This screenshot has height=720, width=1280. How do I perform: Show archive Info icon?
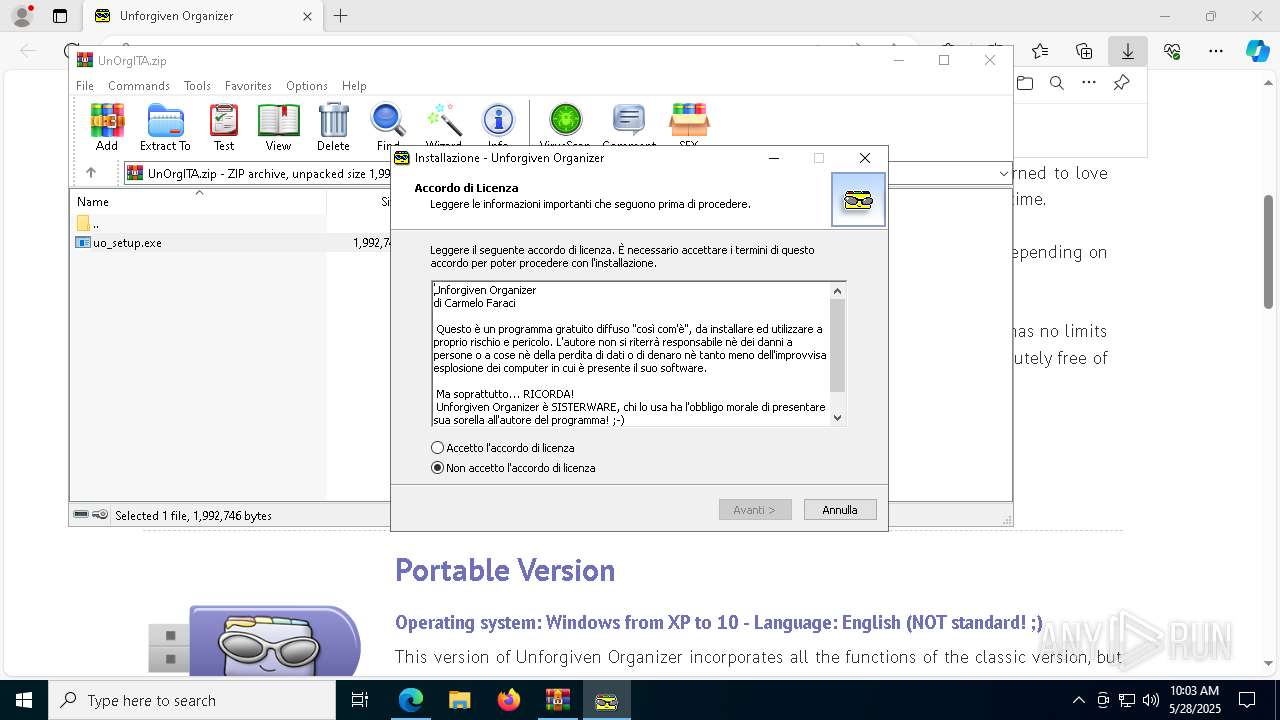498,127
